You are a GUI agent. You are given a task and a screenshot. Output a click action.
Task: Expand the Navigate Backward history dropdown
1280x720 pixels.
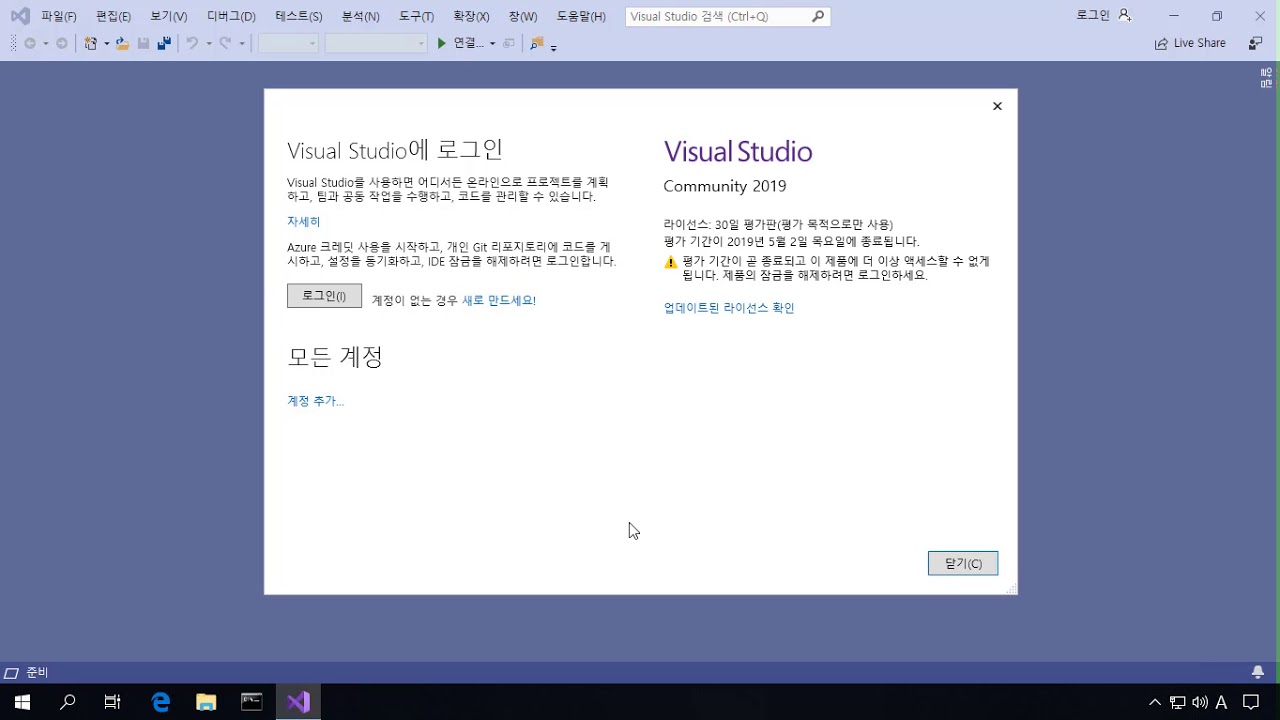45,44
